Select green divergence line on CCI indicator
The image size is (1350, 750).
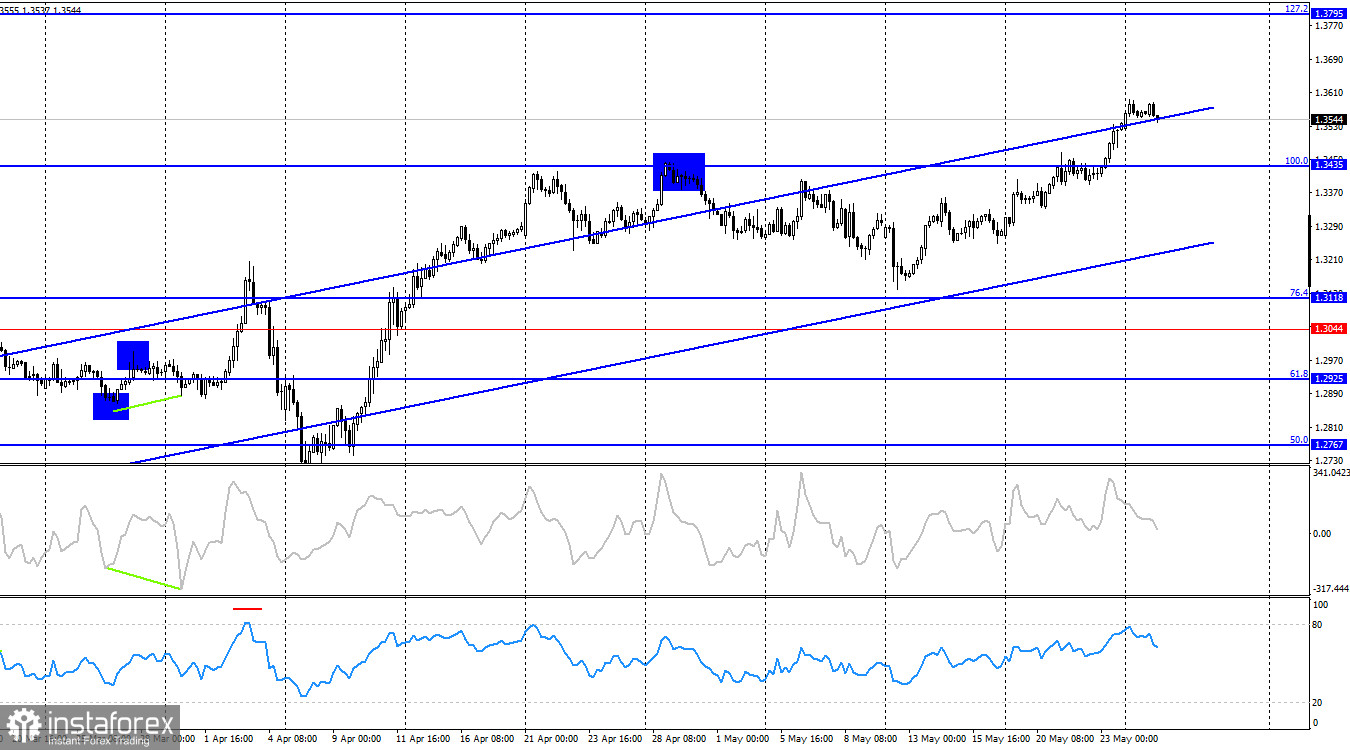(x=144, y=578)
